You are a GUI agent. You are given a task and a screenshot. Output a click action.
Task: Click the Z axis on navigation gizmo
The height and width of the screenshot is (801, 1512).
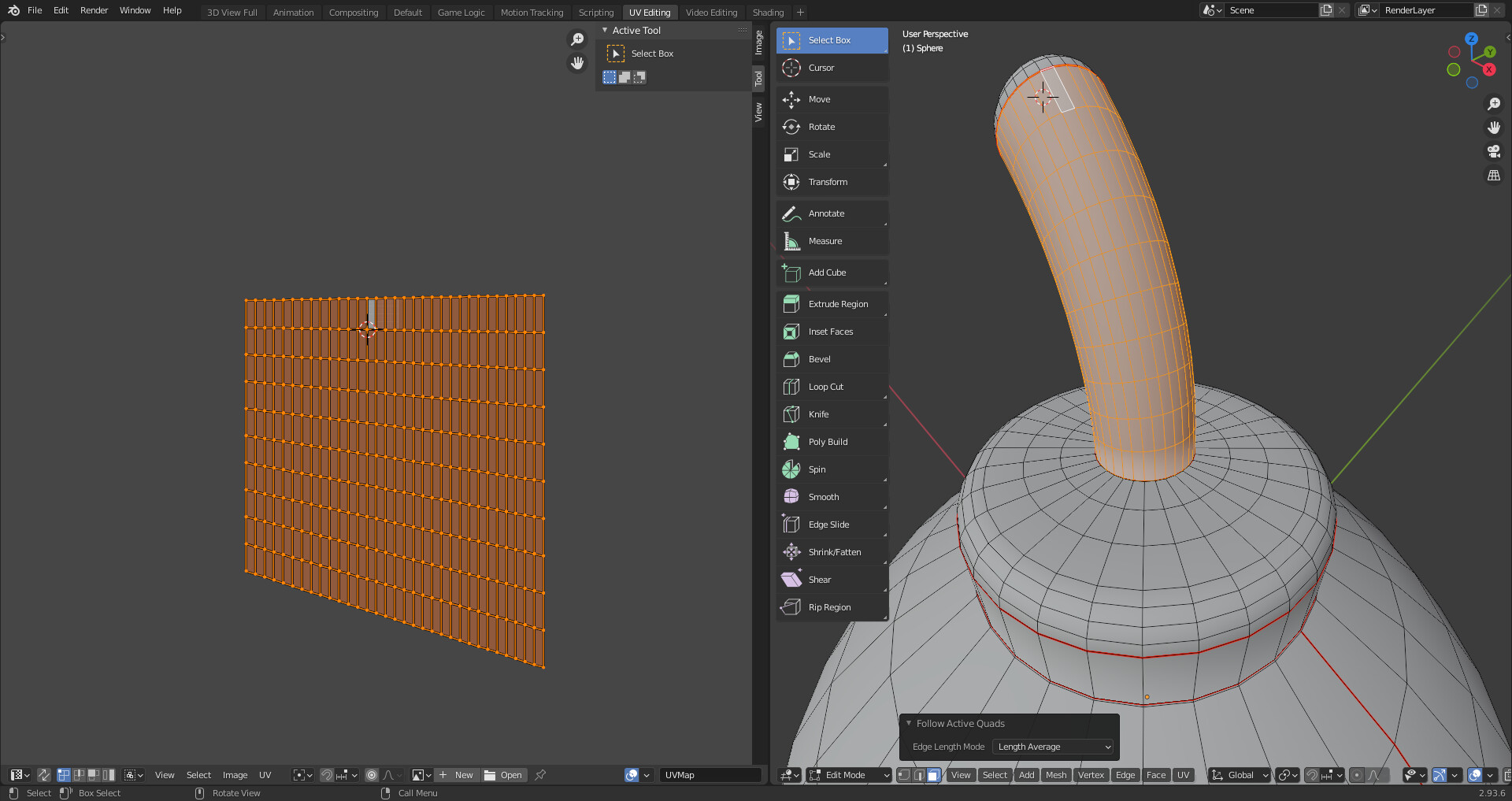click(x=1471, y=38)
